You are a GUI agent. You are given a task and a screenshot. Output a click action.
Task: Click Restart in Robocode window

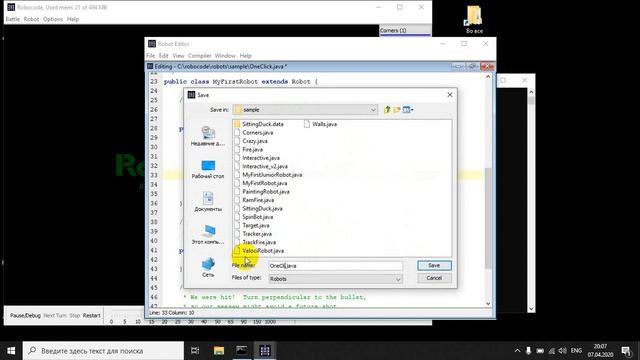pos(91,316)
